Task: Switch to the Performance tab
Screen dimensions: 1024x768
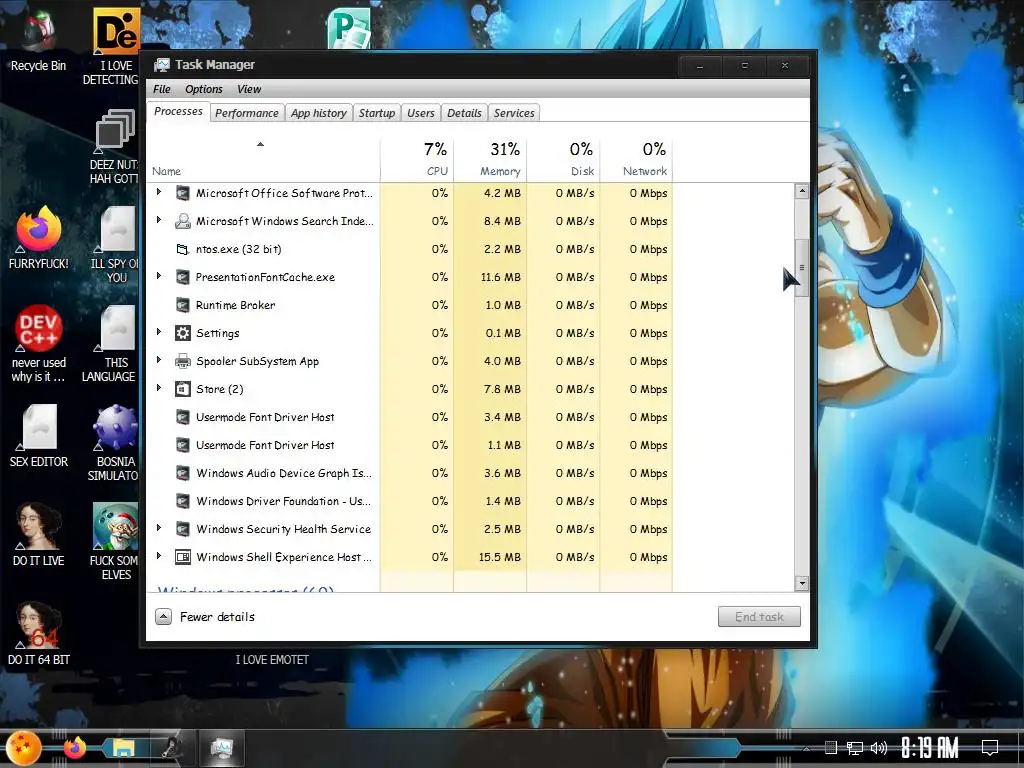Action: tap(247, 113)
